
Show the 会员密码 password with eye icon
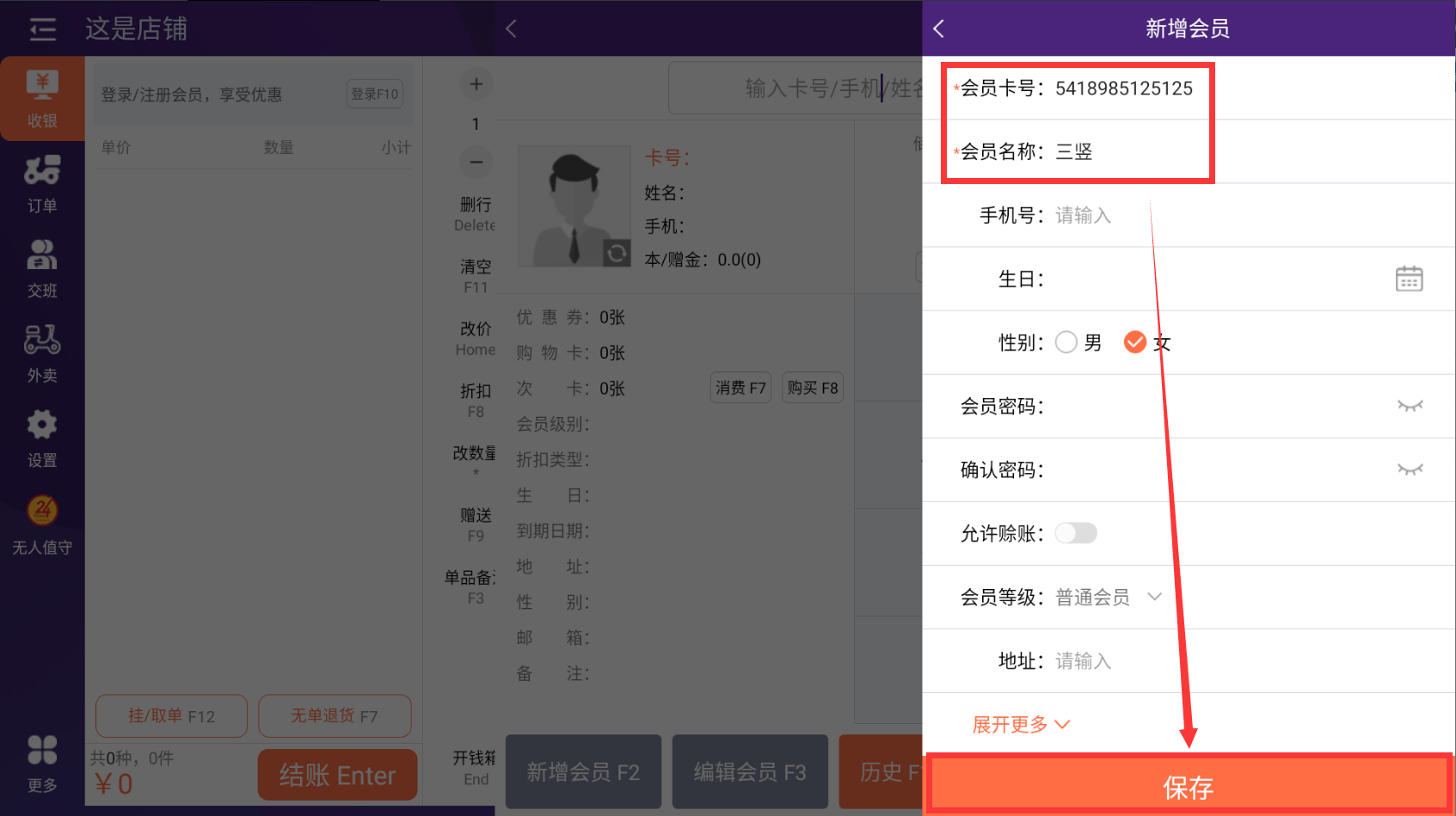[1410, 406]
